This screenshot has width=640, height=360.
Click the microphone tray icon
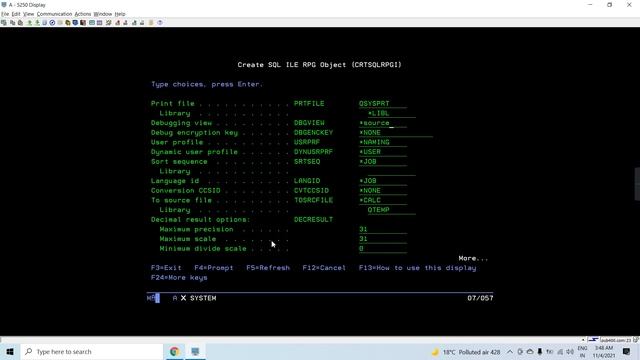[x=540, y=351]
